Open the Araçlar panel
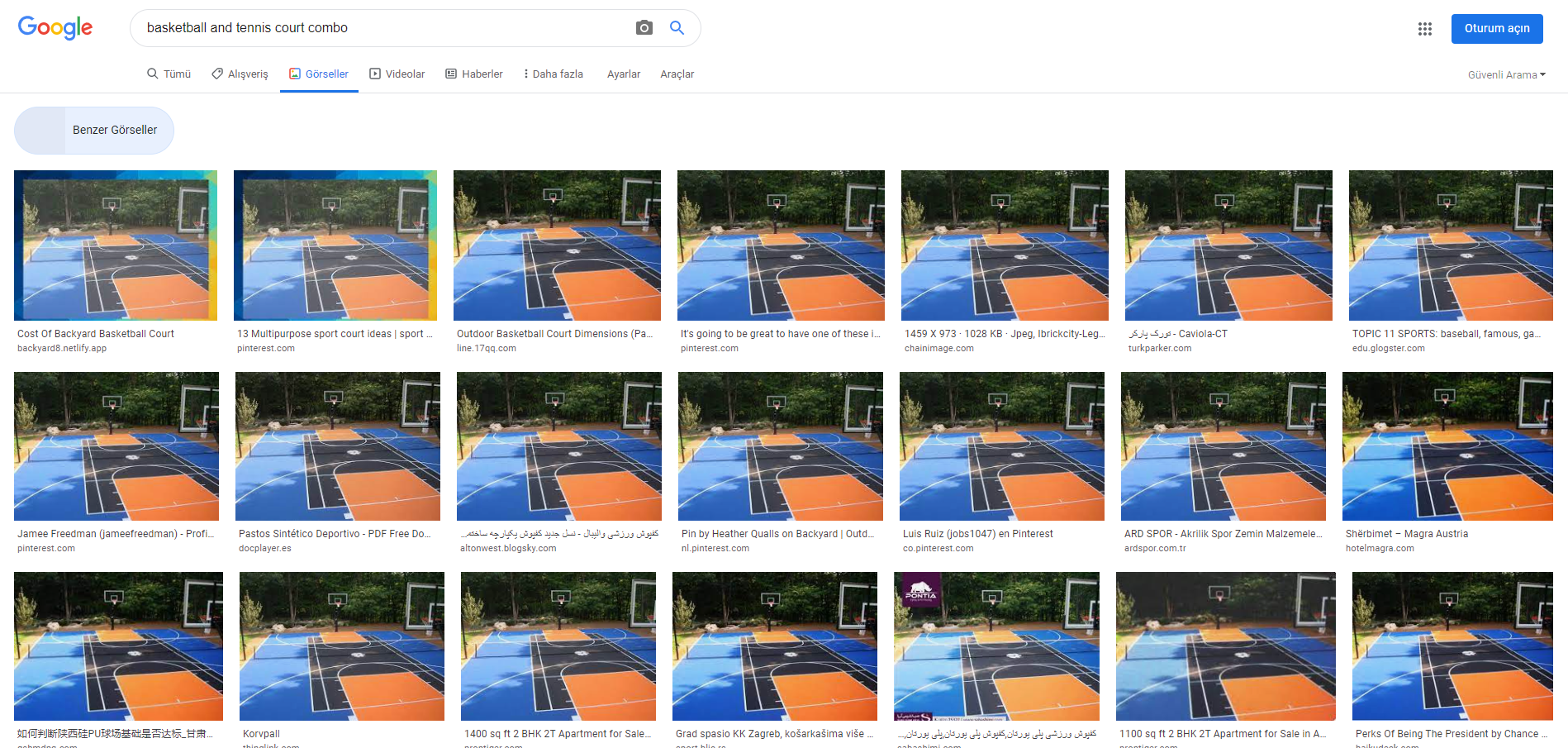Image resolution: width=1568 pixels, height=748 pixels. 677,74
